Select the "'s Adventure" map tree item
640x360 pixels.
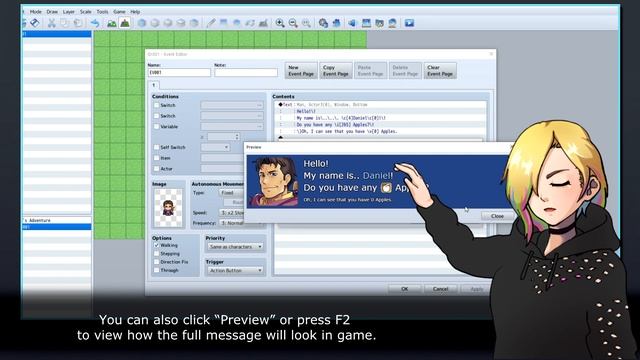pos(57,220)
